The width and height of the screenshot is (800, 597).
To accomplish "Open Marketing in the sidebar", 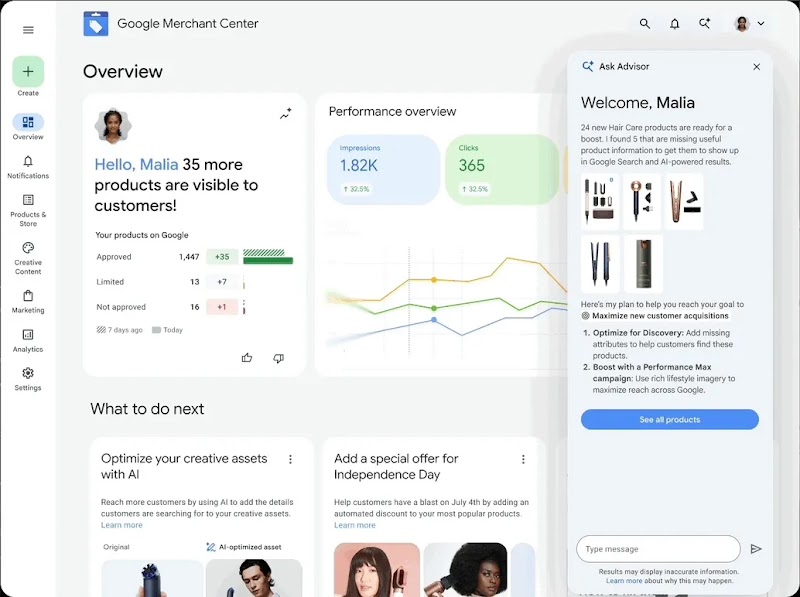I will (x=28, y=302).
